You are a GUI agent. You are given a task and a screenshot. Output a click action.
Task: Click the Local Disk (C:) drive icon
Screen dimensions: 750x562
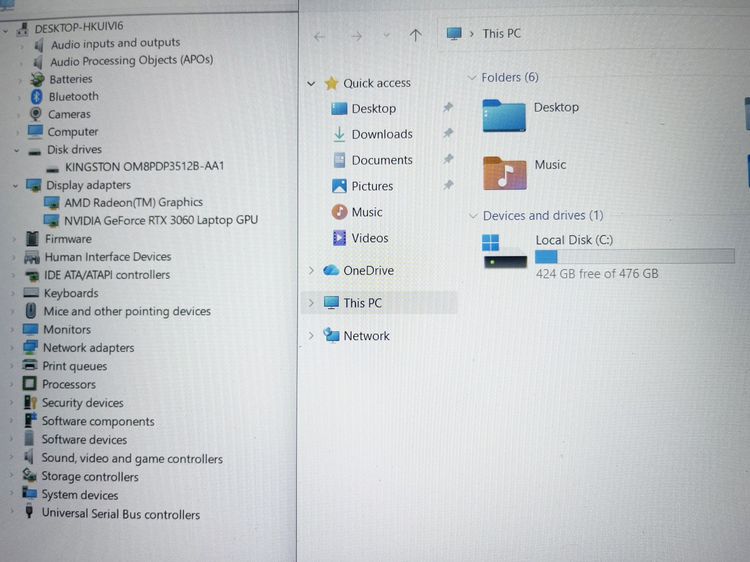click(x=505, y=252)
